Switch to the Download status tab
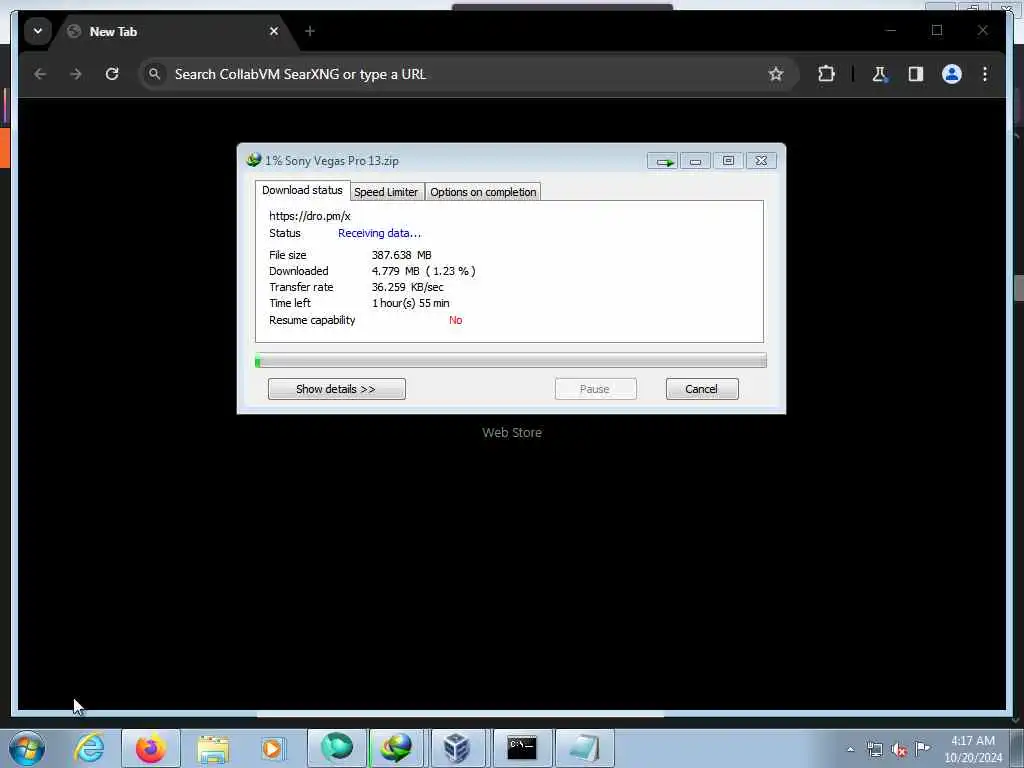This screenshot has height=768, width=1024. (302, 191)
